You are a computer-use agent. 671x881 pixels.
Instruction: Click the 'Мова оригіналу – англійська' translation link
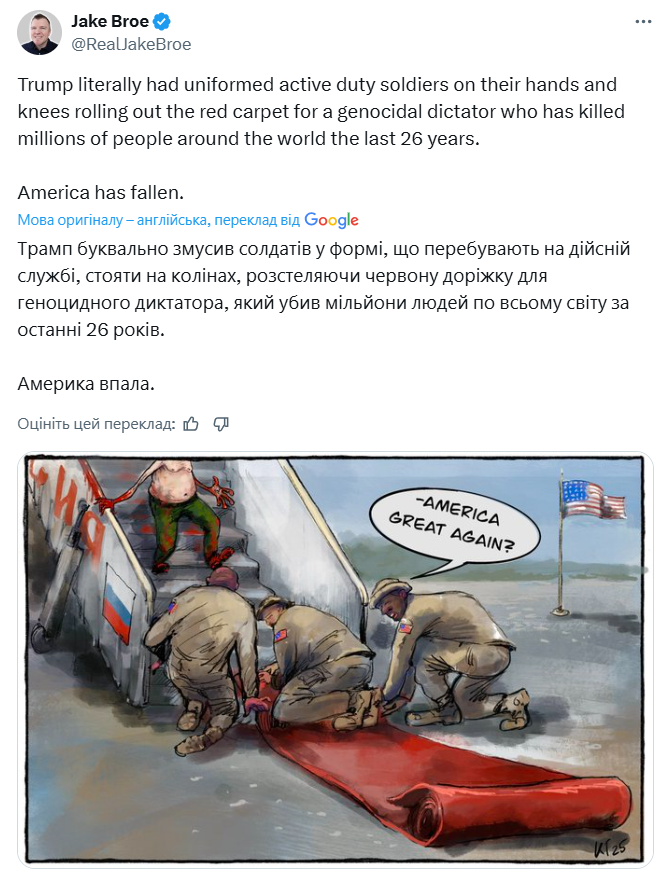point(113,220)
